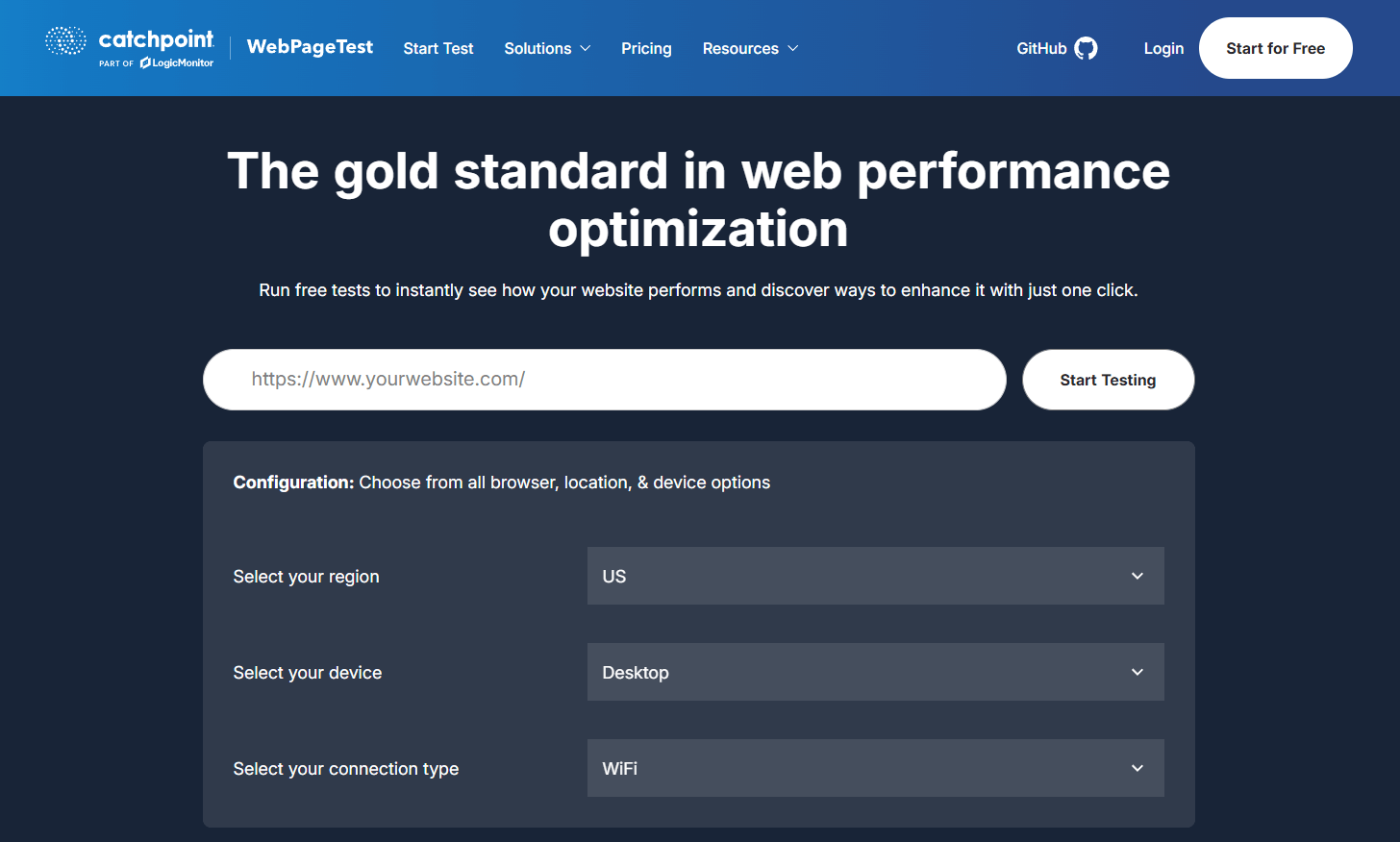The image size is (1400, 842).
Task: Click the Start for Free button
Action: 1275,47
